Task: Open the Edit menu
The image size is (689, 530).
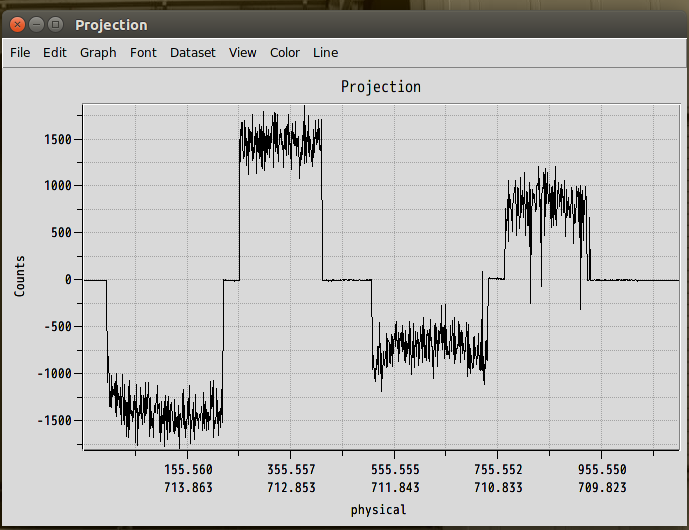Action: pyautogui.click(x=55, y=52)
